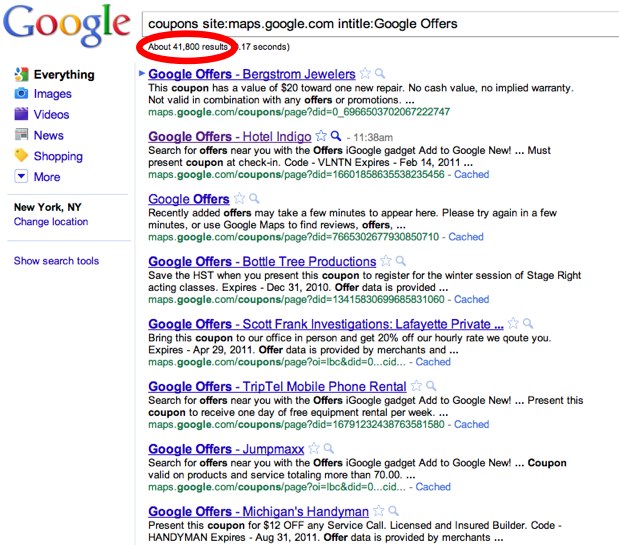Click the Shopping tag icon
Screen dimensions: 619x545
coord(21,155)
